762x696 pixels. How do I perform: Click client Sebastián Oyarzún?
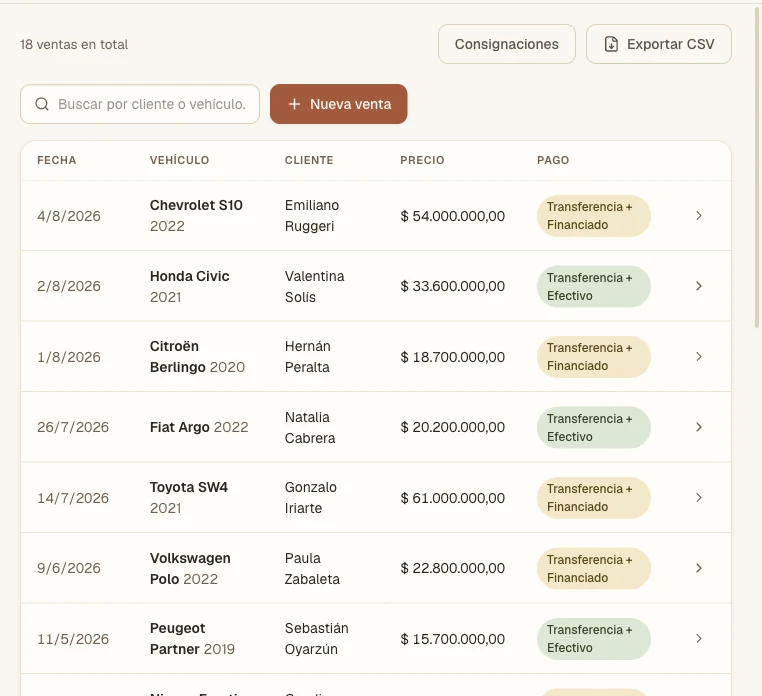coord(316,639)
